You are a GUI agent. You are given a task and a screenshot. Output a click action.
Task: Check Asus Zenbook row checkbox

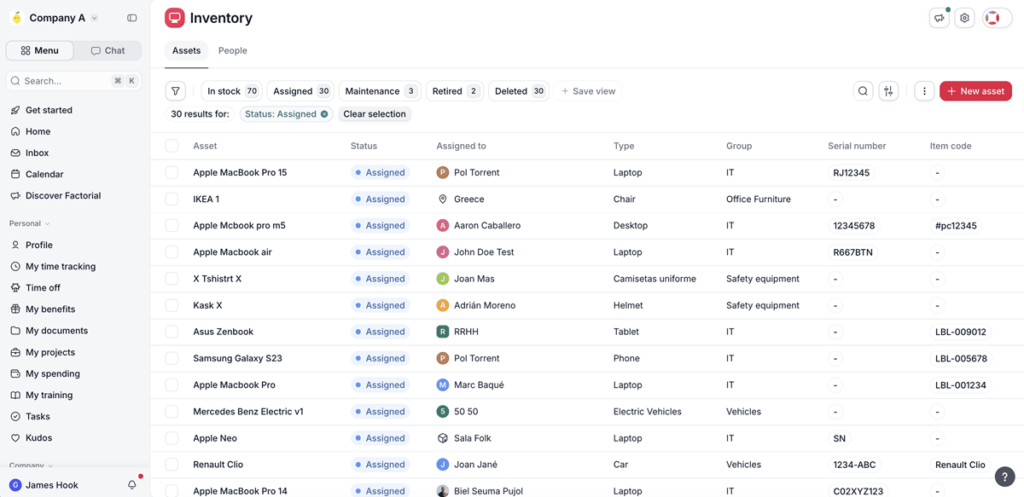[x=171, y=332]
